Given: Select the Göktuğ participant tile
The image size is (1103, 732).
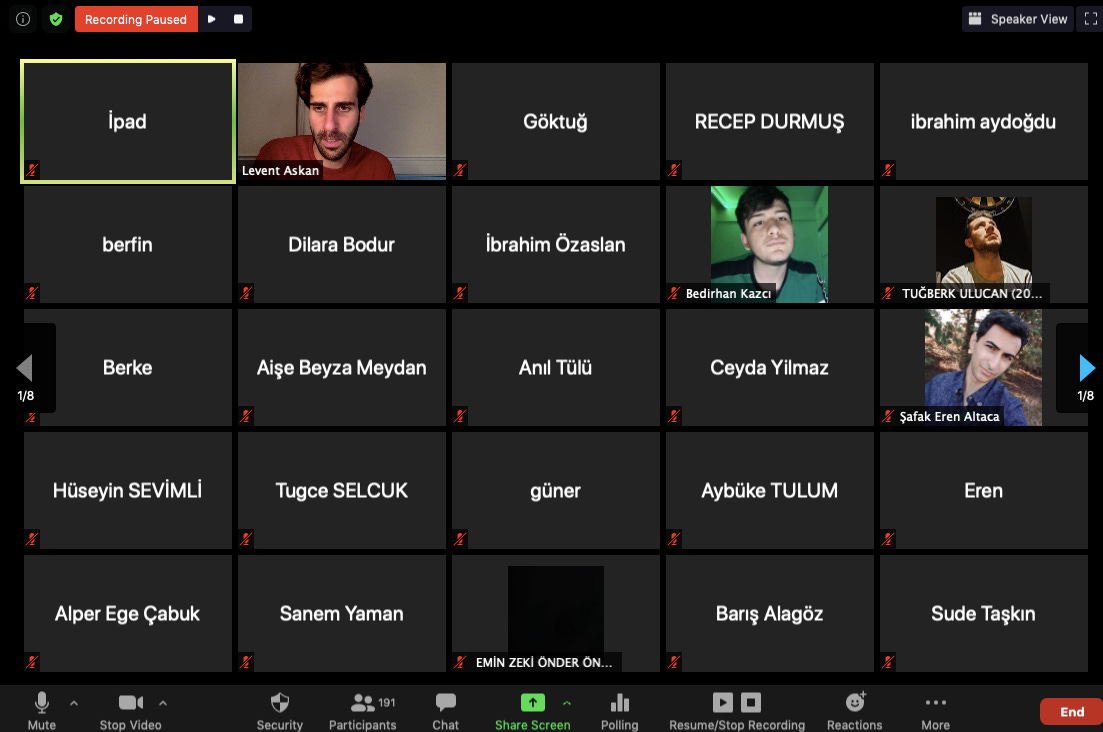Looking at the screenshot, I should (x=556, y=122).
